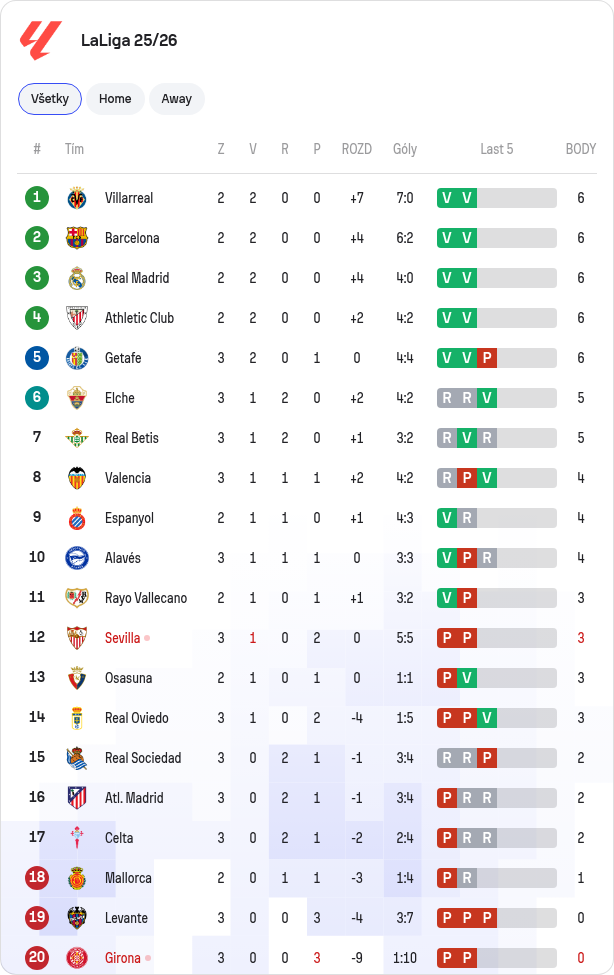Click the Girona club crest
The width and height of the screenshot is (614, 975).
point(77,958)
